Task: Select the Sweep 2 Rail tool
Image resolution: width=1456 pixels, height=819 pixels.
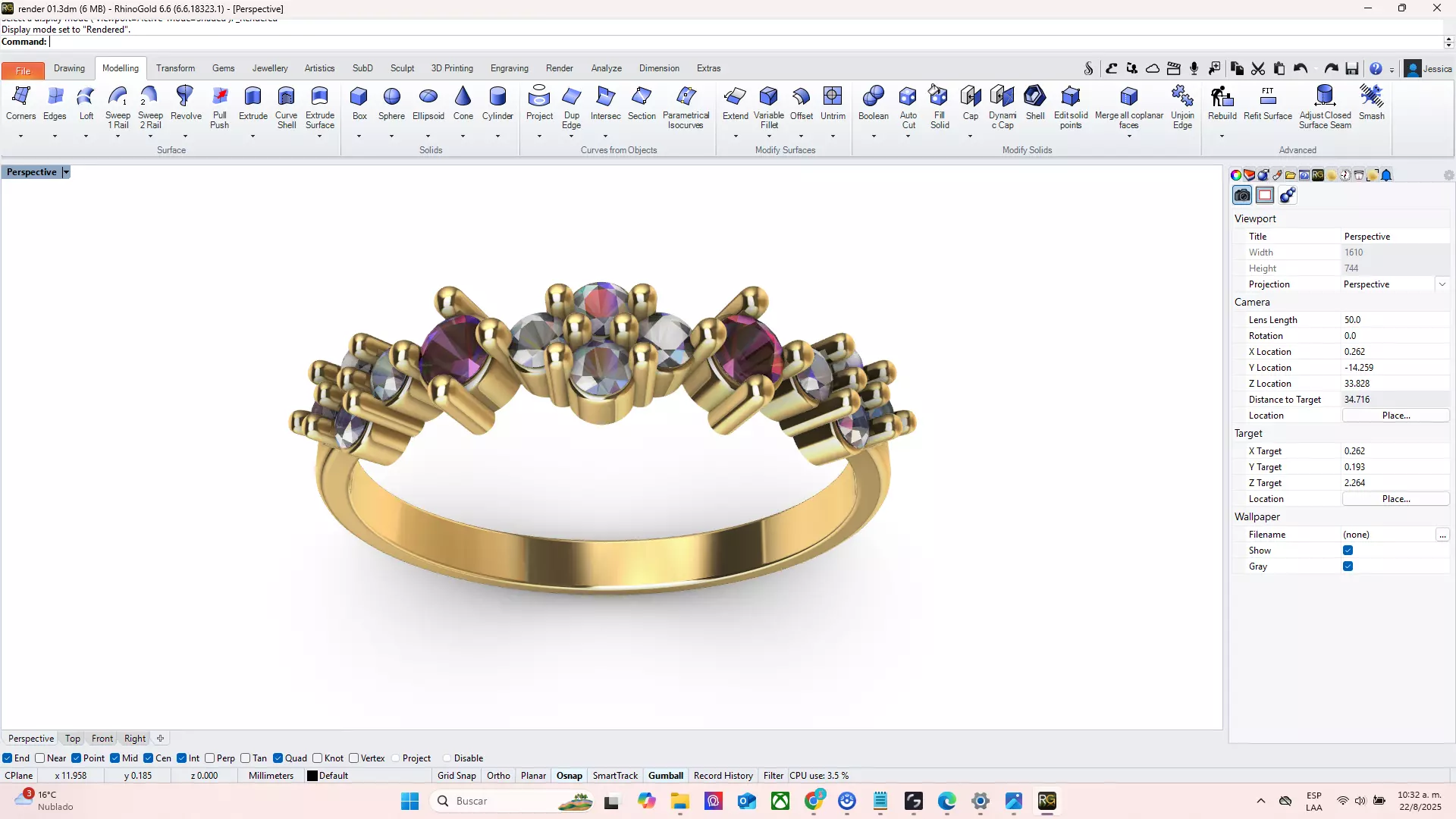Action: 150,106
